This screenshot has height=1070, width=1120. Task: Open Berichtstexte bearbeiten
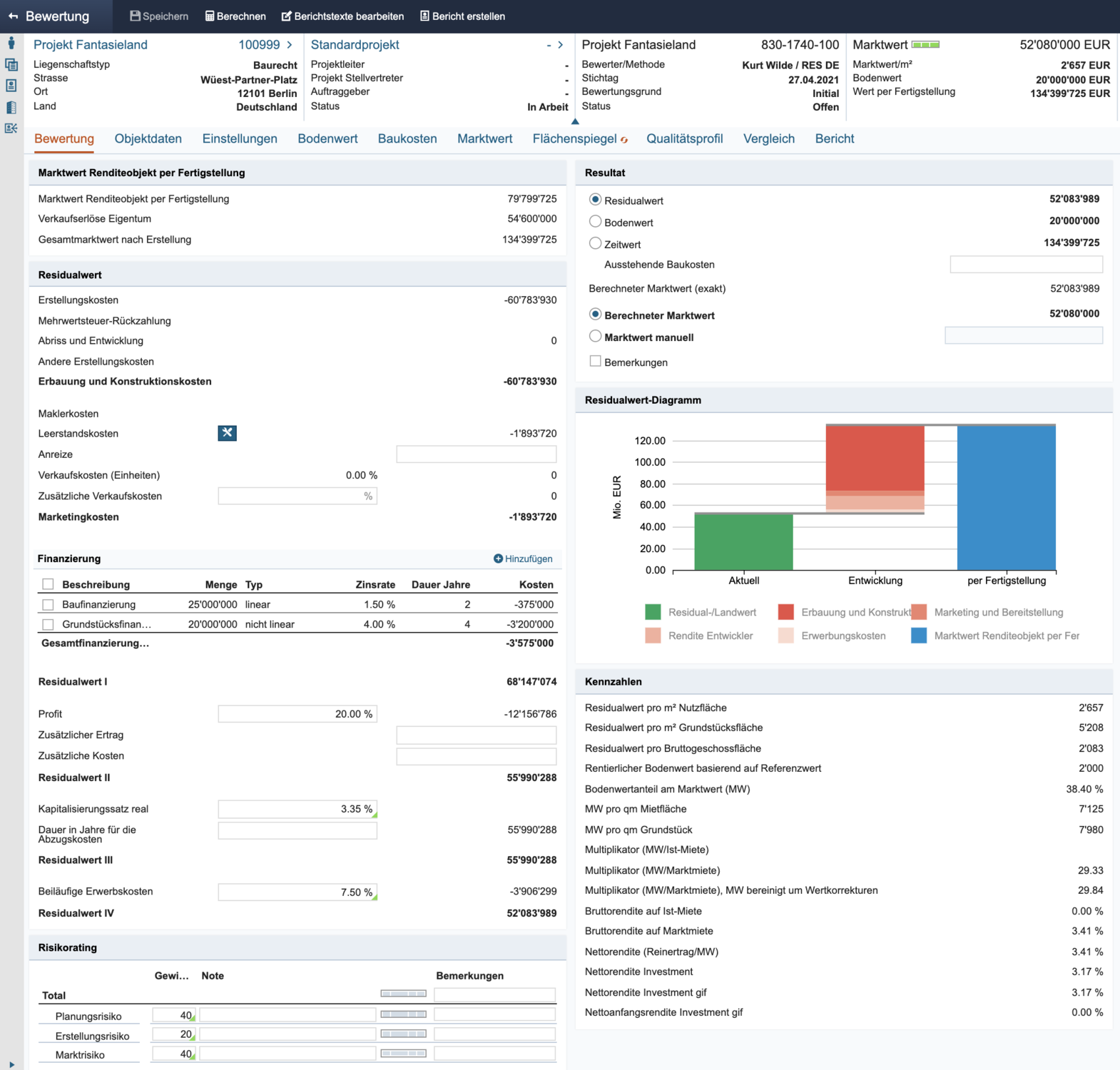click(342, 16)
